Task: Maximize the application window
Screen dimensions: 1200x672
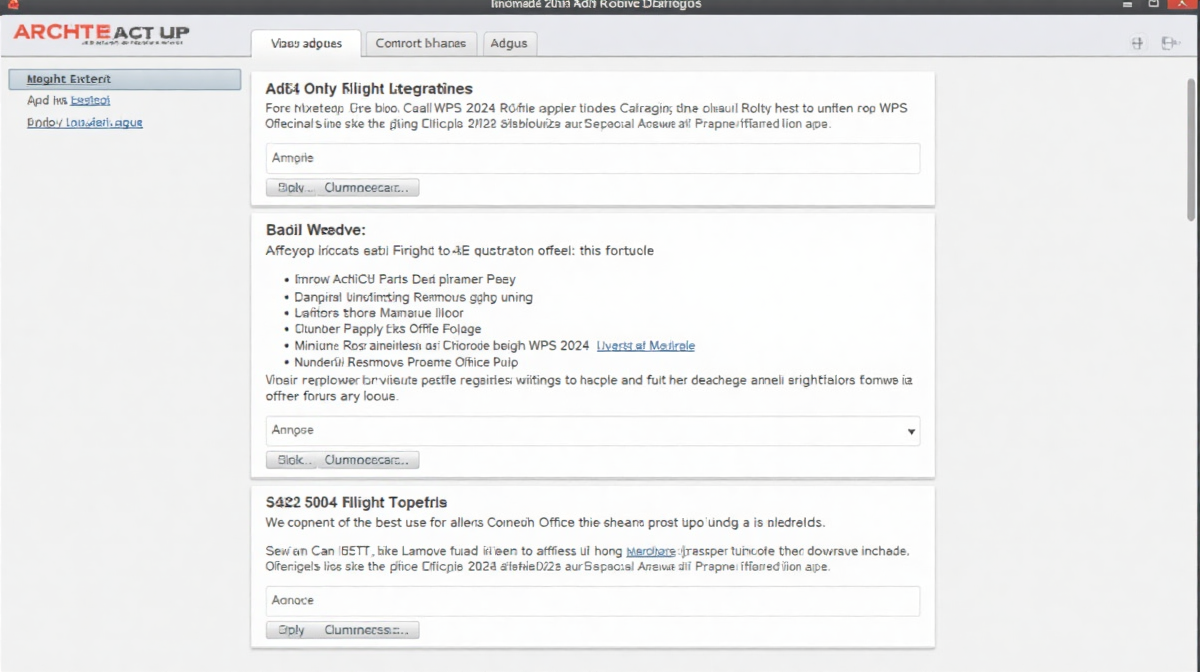Action: 1158,5
